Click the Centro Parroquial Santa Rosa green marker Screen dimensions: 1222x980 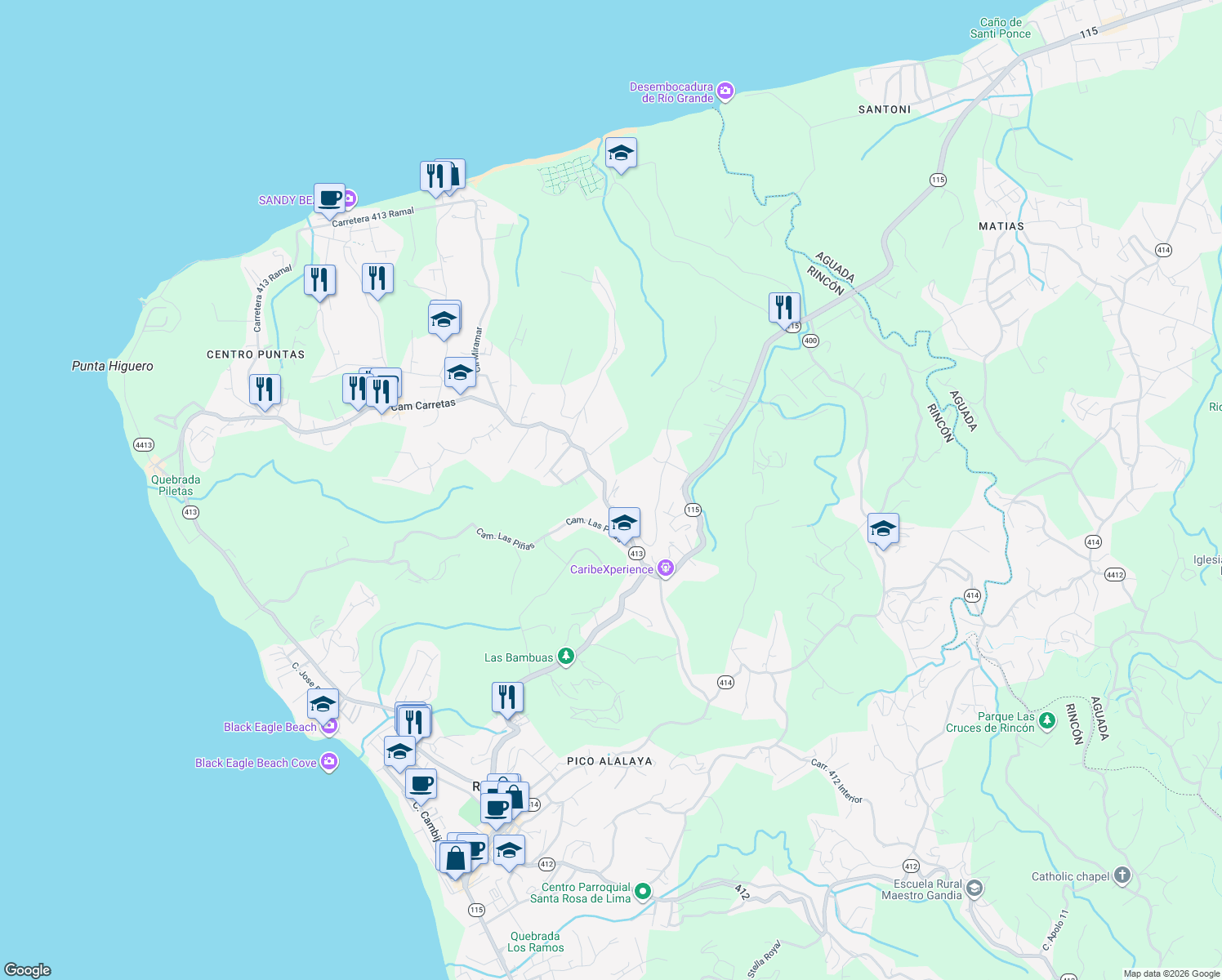(x=642, y=892)
